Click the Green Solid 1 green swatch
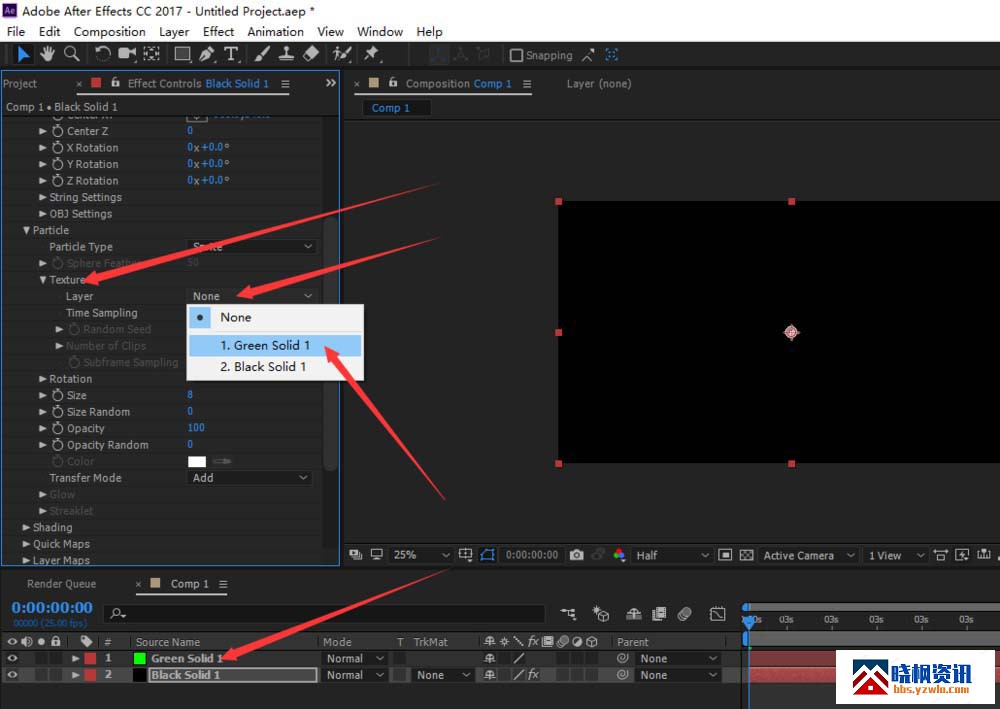Screen dimensions: 1000x709 click(x=140, y=659)
